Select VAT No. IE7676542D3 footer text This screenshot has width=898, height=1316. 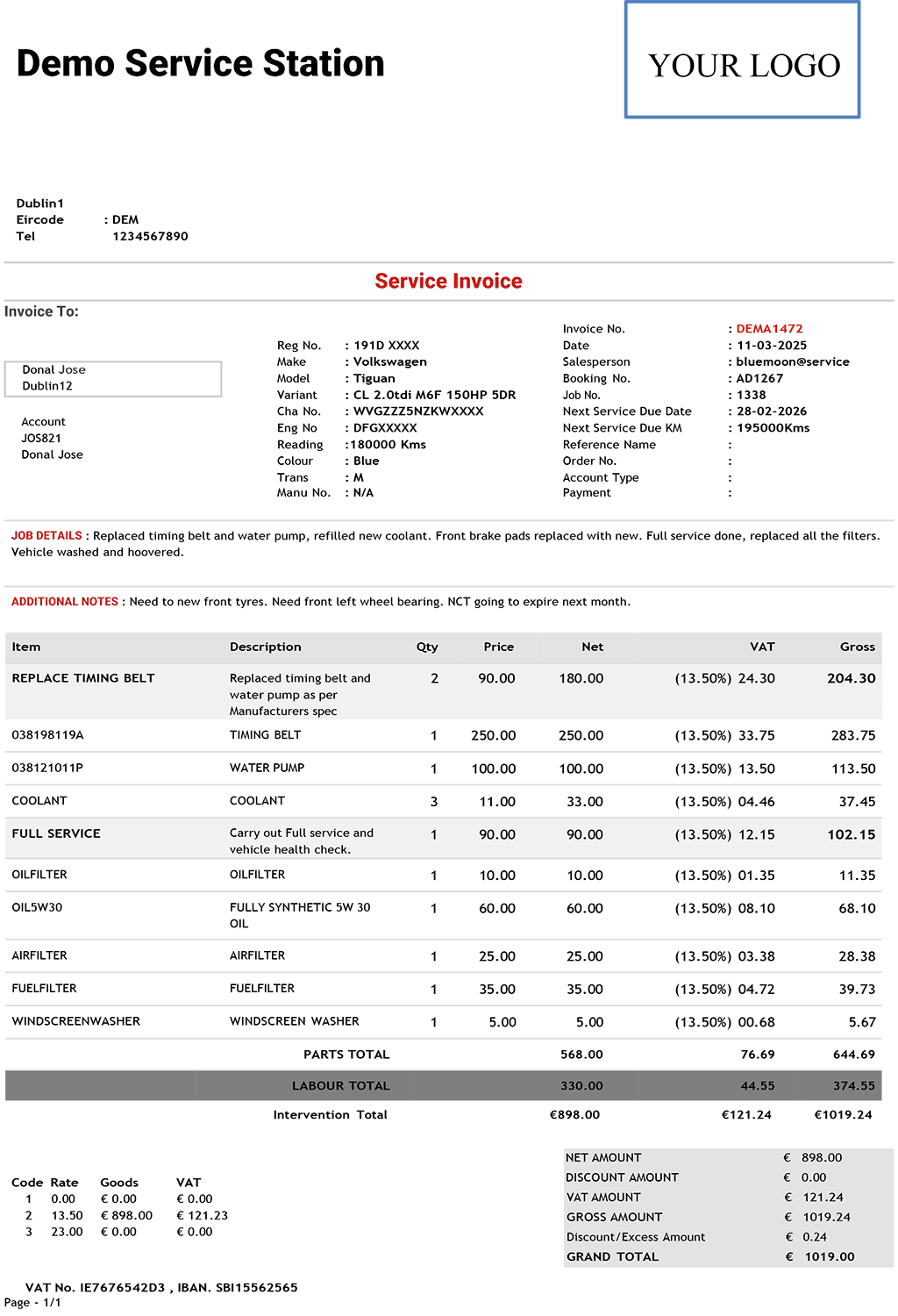point(95,1288)
